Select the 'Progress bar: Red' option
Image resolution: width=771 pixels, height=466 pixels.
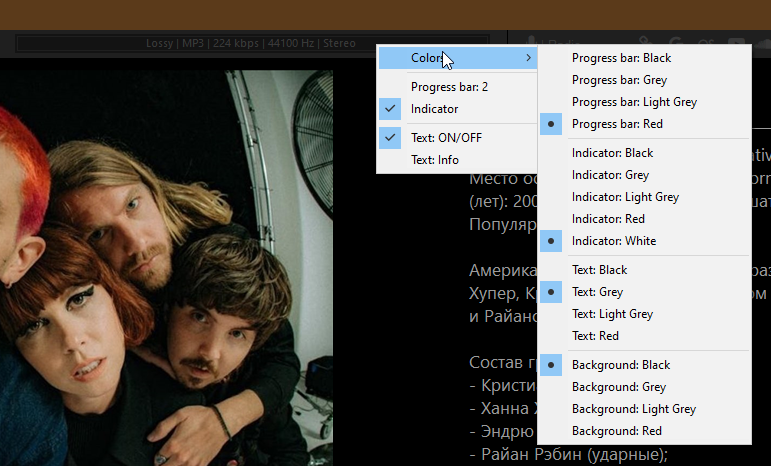617,124
